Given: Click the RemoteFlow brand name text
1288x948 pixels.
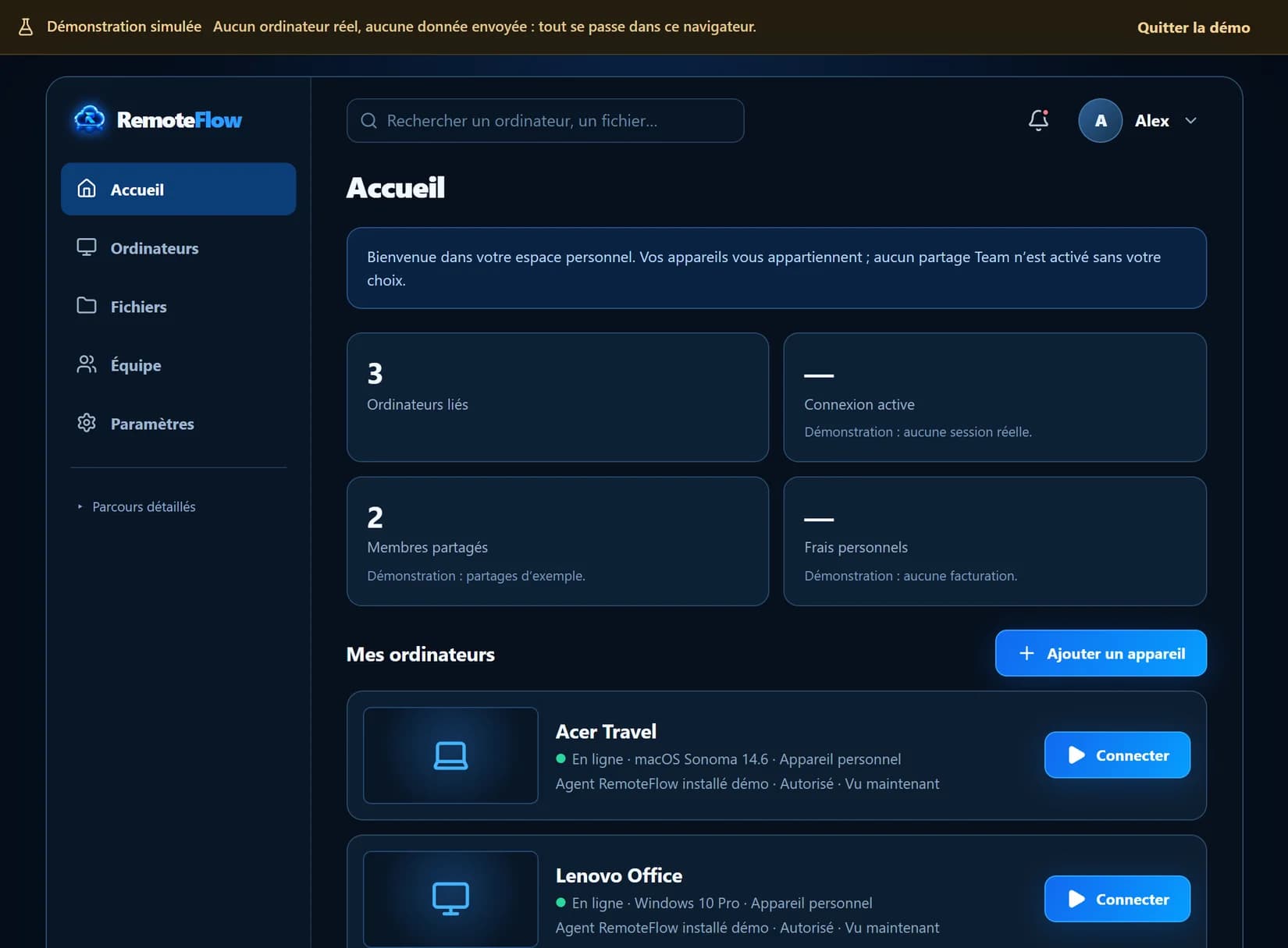Looking at the screenshot, I should click(x=179, y=119).
